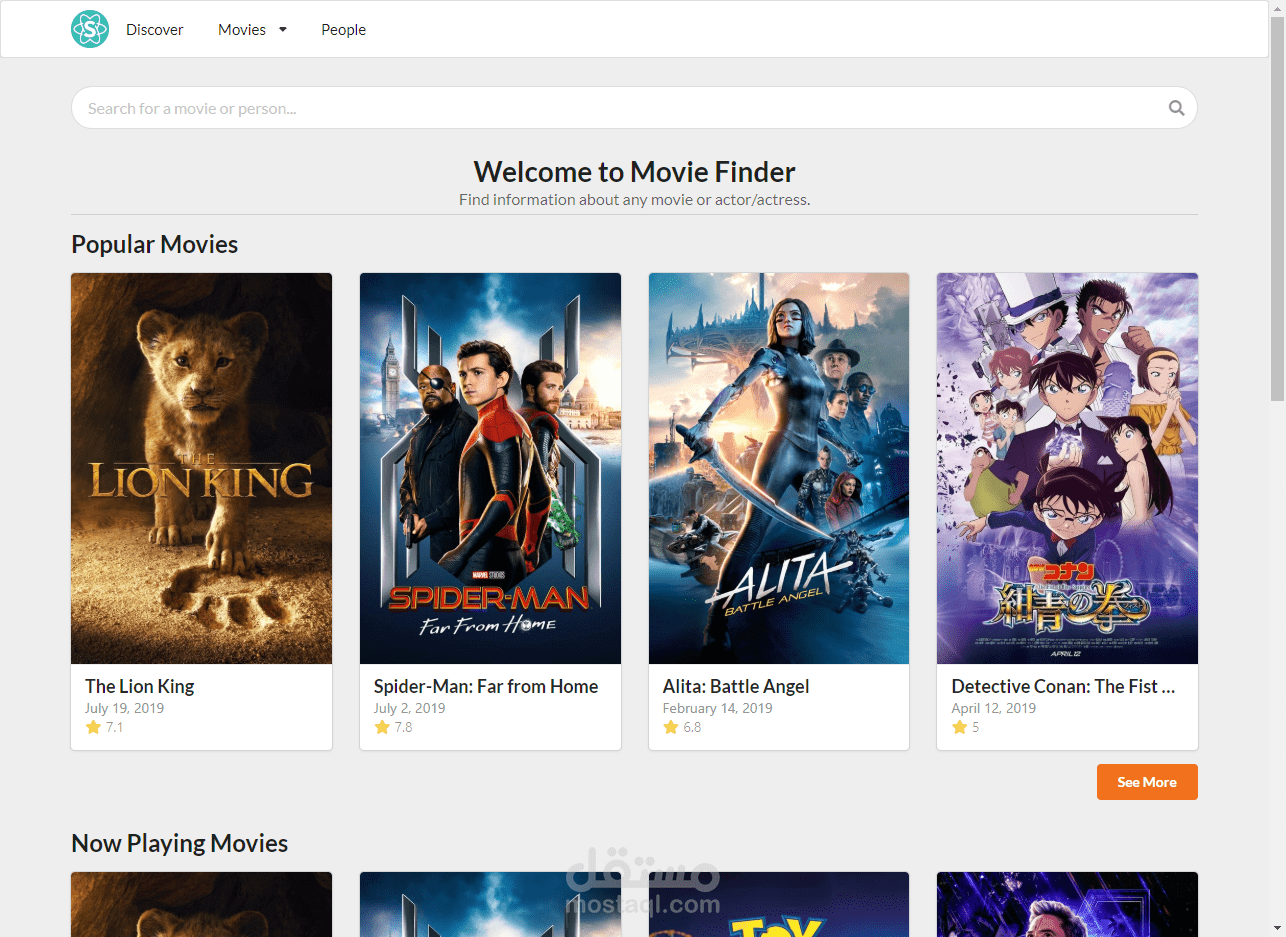Click the Spider-Man: Far from Home poster

point(490,468)
